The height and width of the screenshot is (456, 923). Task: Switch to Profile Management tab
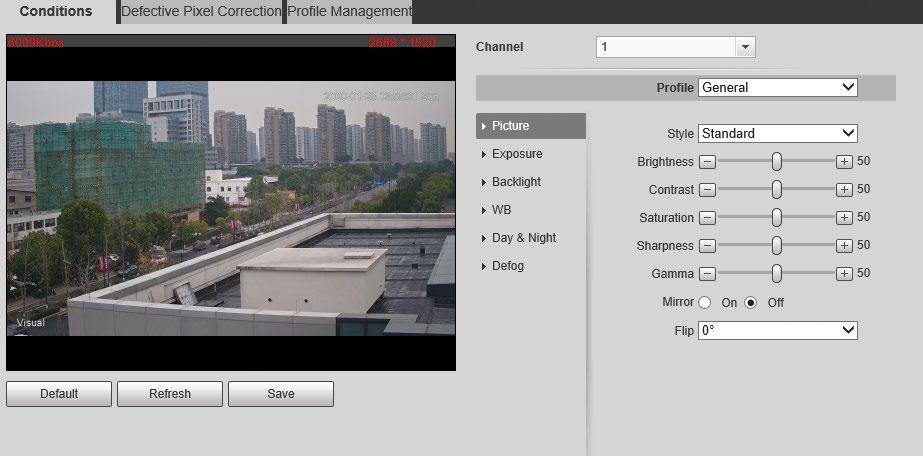[x=349, y=11]
